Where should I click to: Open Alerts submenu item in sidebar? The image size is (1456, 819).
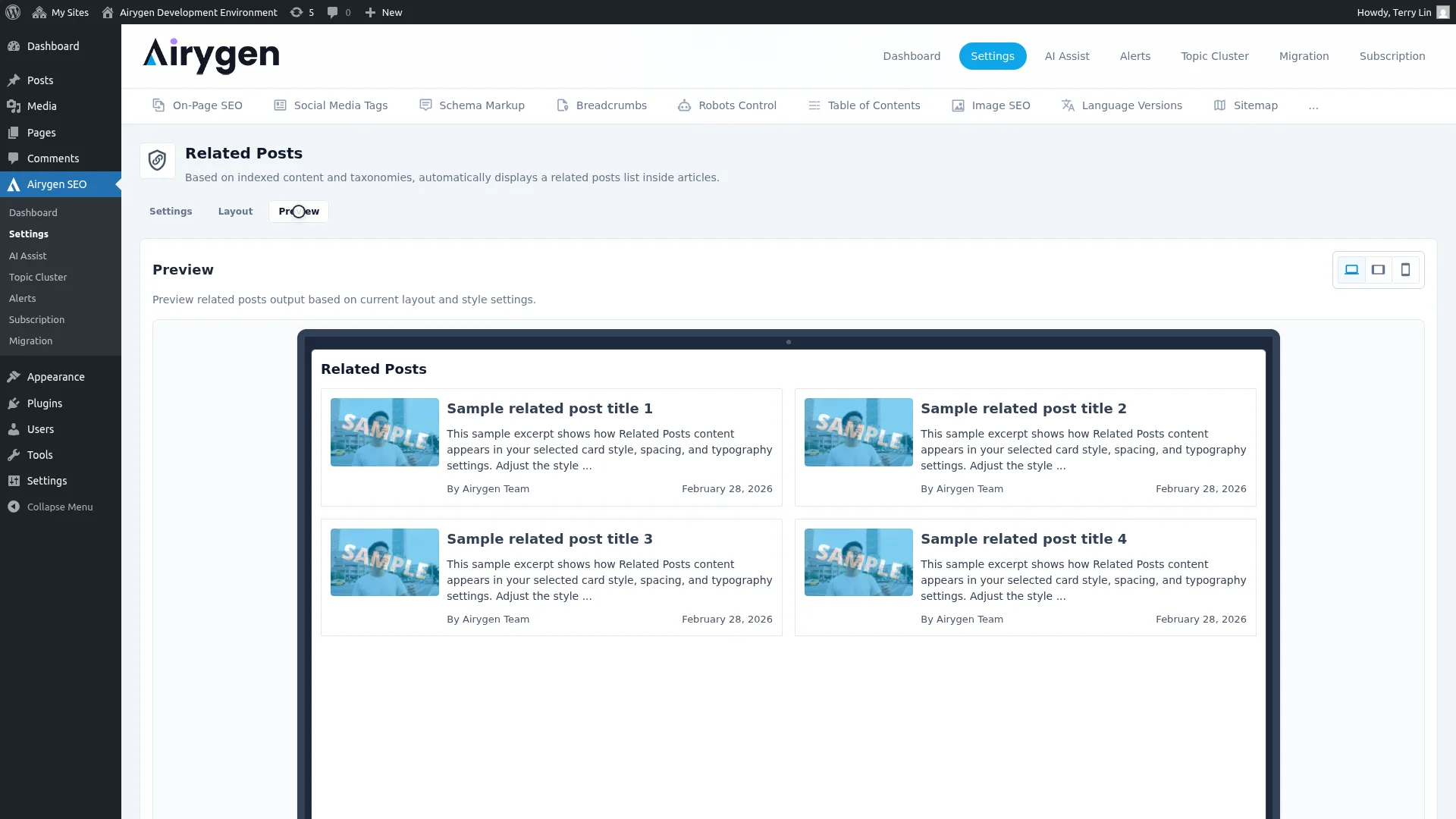23,299
